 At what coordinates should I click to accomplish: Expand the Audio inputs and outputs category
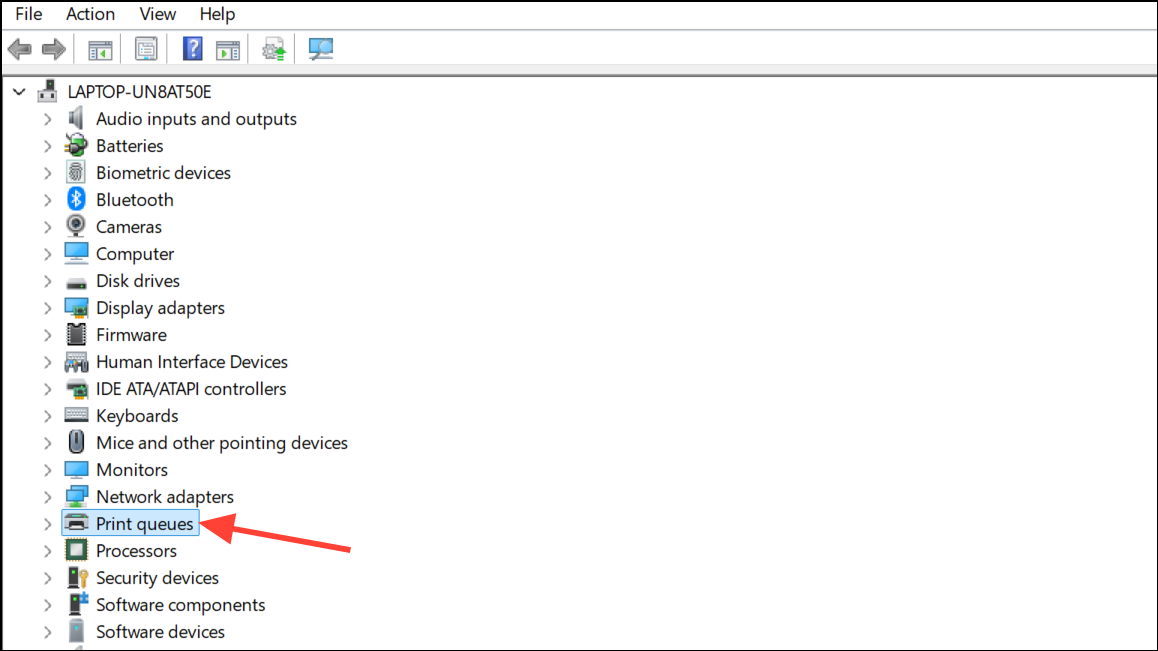click(47, 119)
